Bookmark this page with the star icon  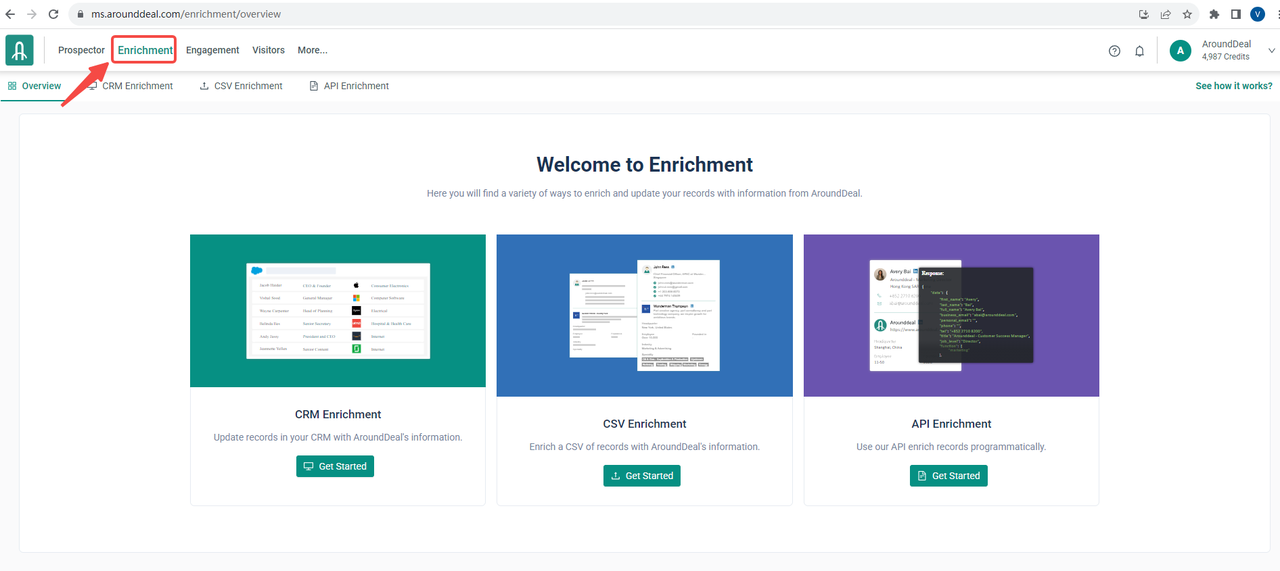click(1187, 14)
